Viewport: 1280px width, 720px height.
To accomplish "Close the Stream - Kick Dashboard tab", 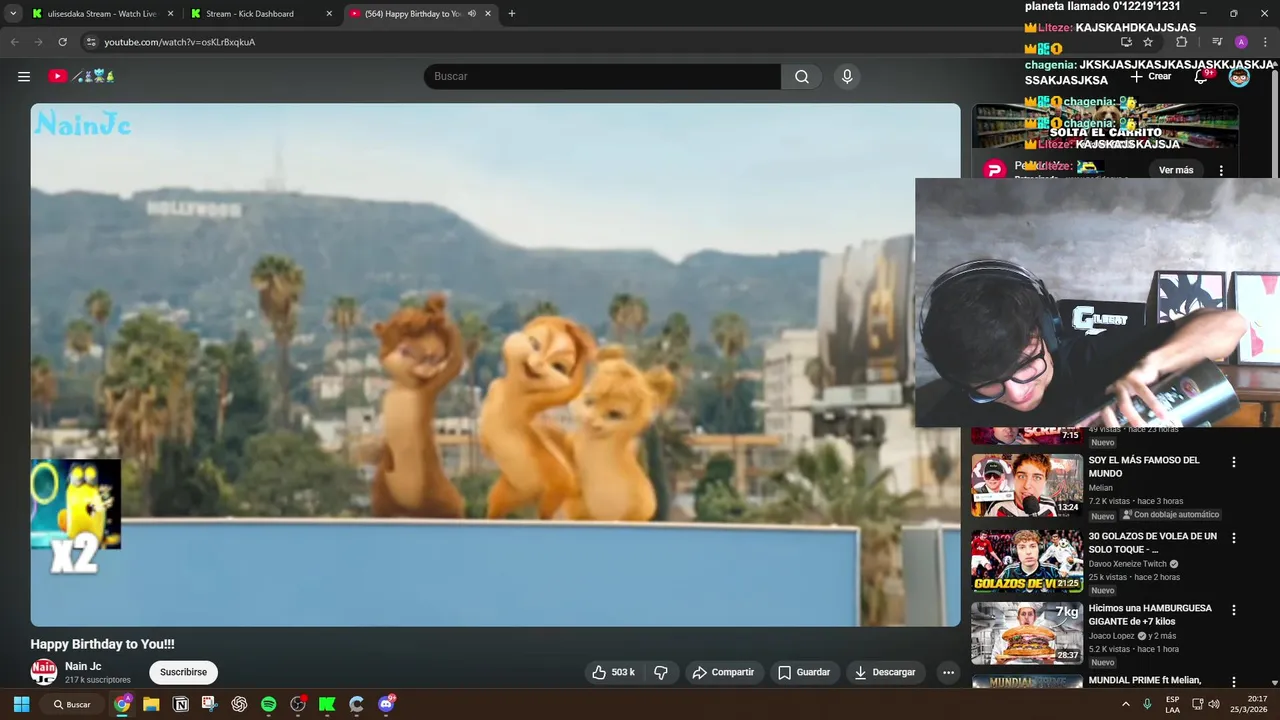I will [x=329, y=14].
